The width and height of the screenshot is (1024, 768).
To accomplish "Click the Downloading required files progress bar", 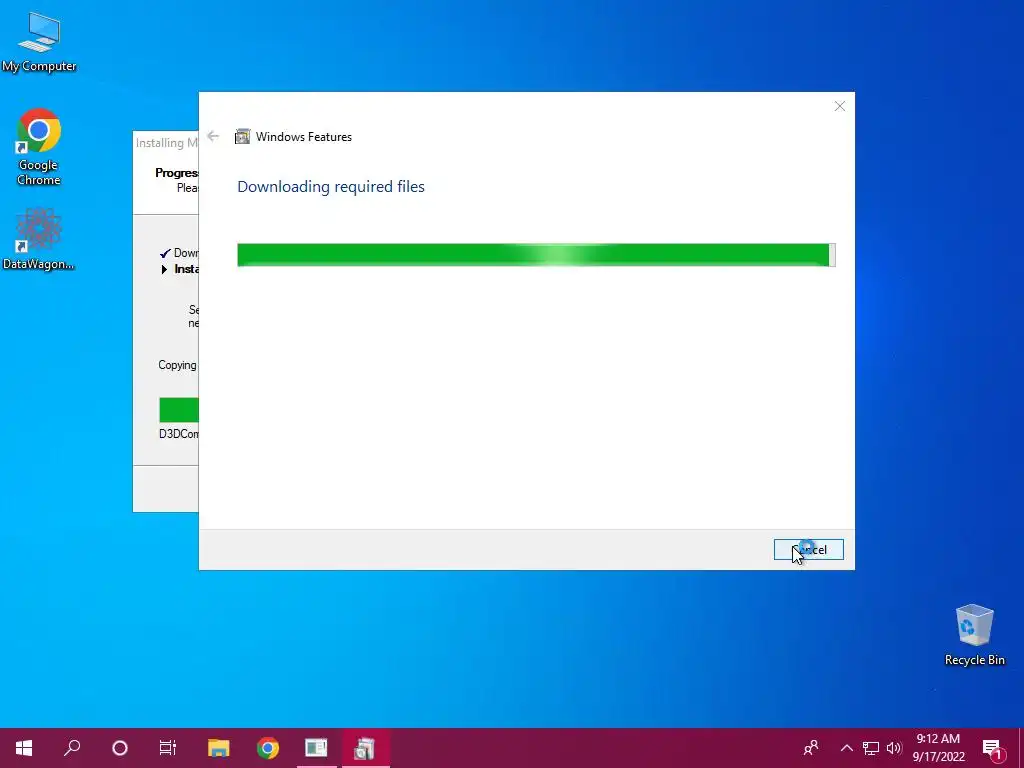I will (x=536, y=255).
